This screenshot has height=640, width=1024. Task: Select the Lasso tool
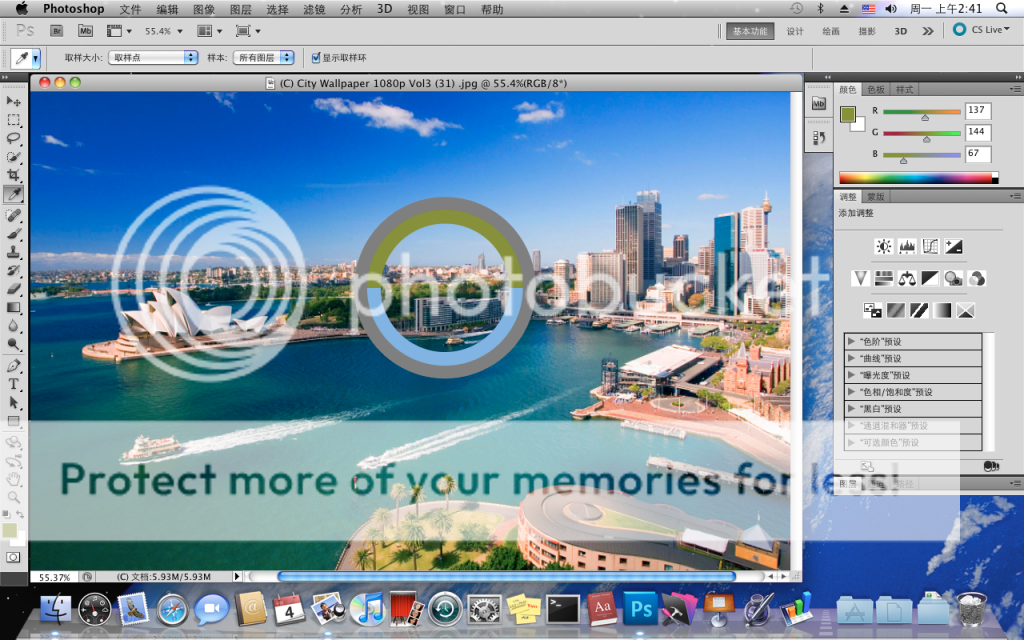(13, 138)
